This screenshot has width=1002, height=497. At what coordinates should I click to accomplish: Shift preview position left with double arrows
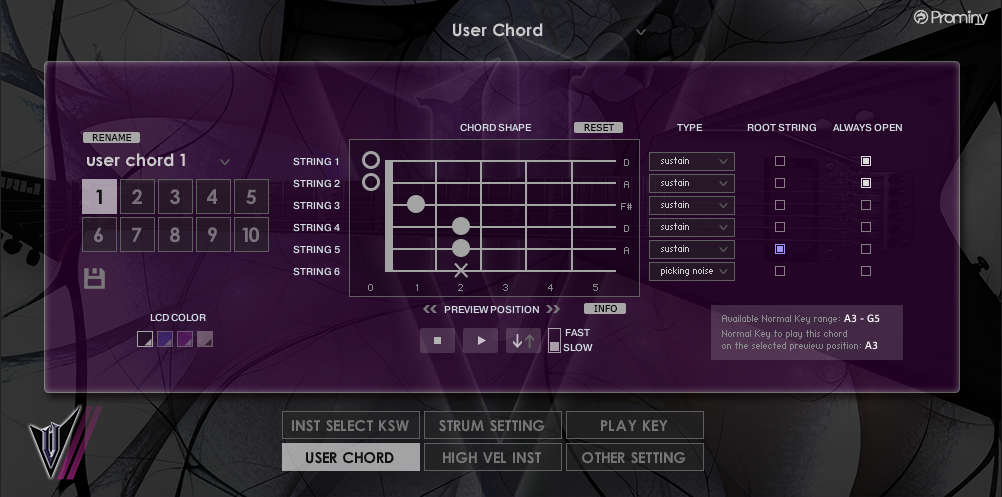click(x=430, y=310)
